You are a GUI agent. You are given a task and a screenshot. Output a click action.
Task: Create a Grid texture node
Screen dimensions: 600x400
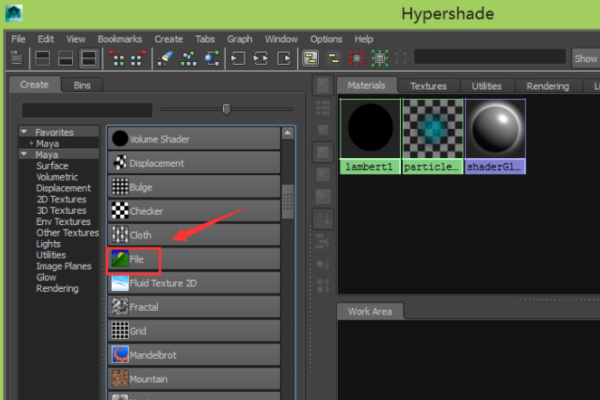(x=194, y=331)
